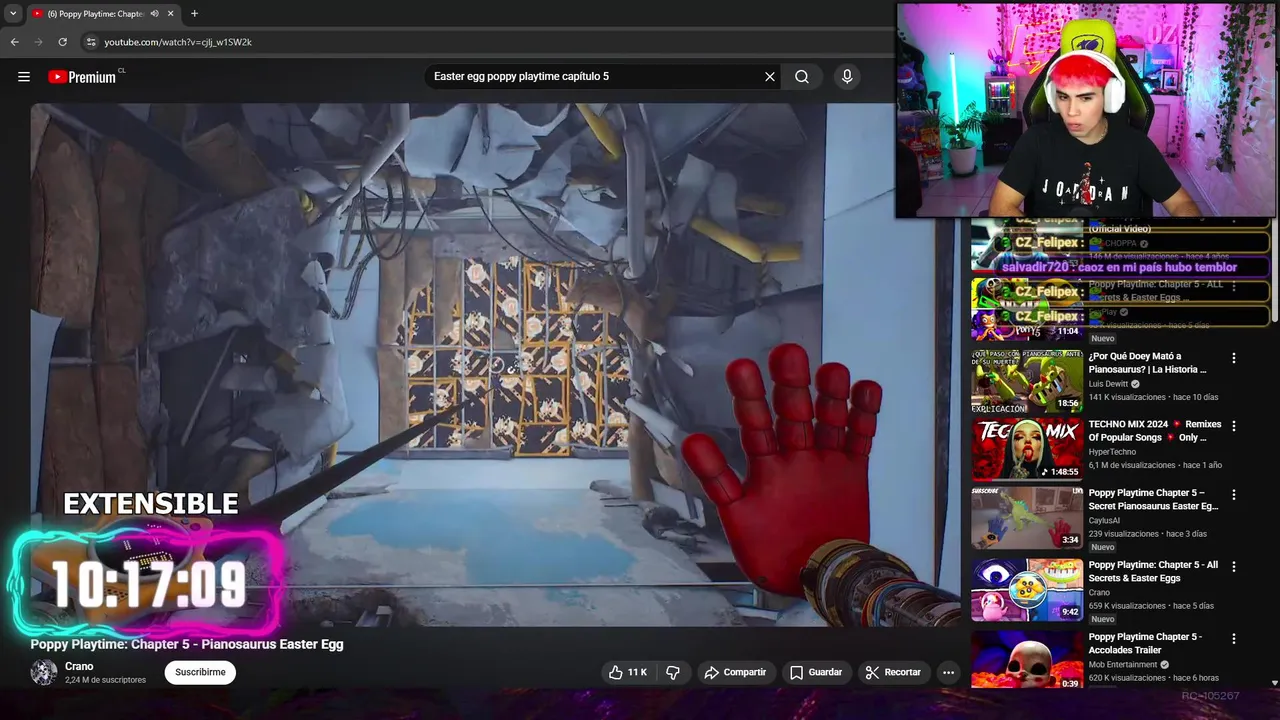
Task: Subscribe using the Suscribirme button
Action: coord(200,672)
